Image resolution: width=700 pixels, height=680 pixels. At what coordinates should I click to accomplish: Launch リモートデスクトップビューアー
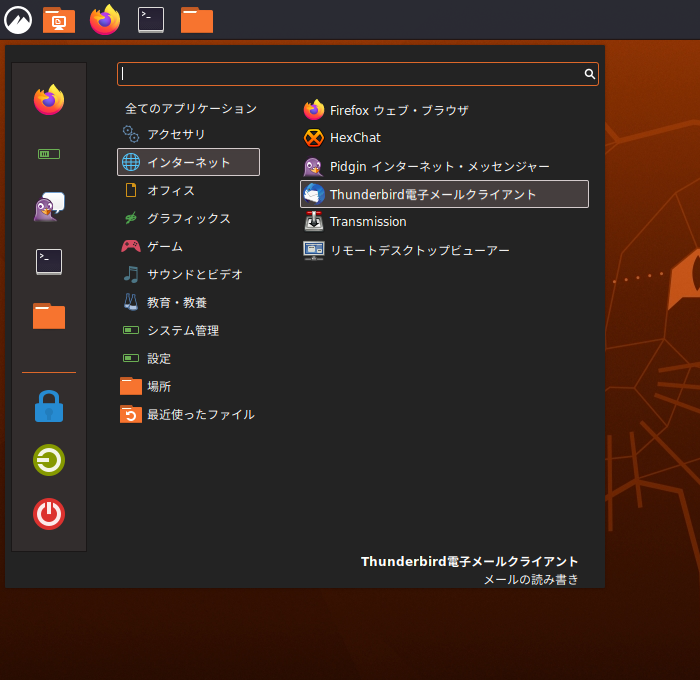tap(444, 250)
